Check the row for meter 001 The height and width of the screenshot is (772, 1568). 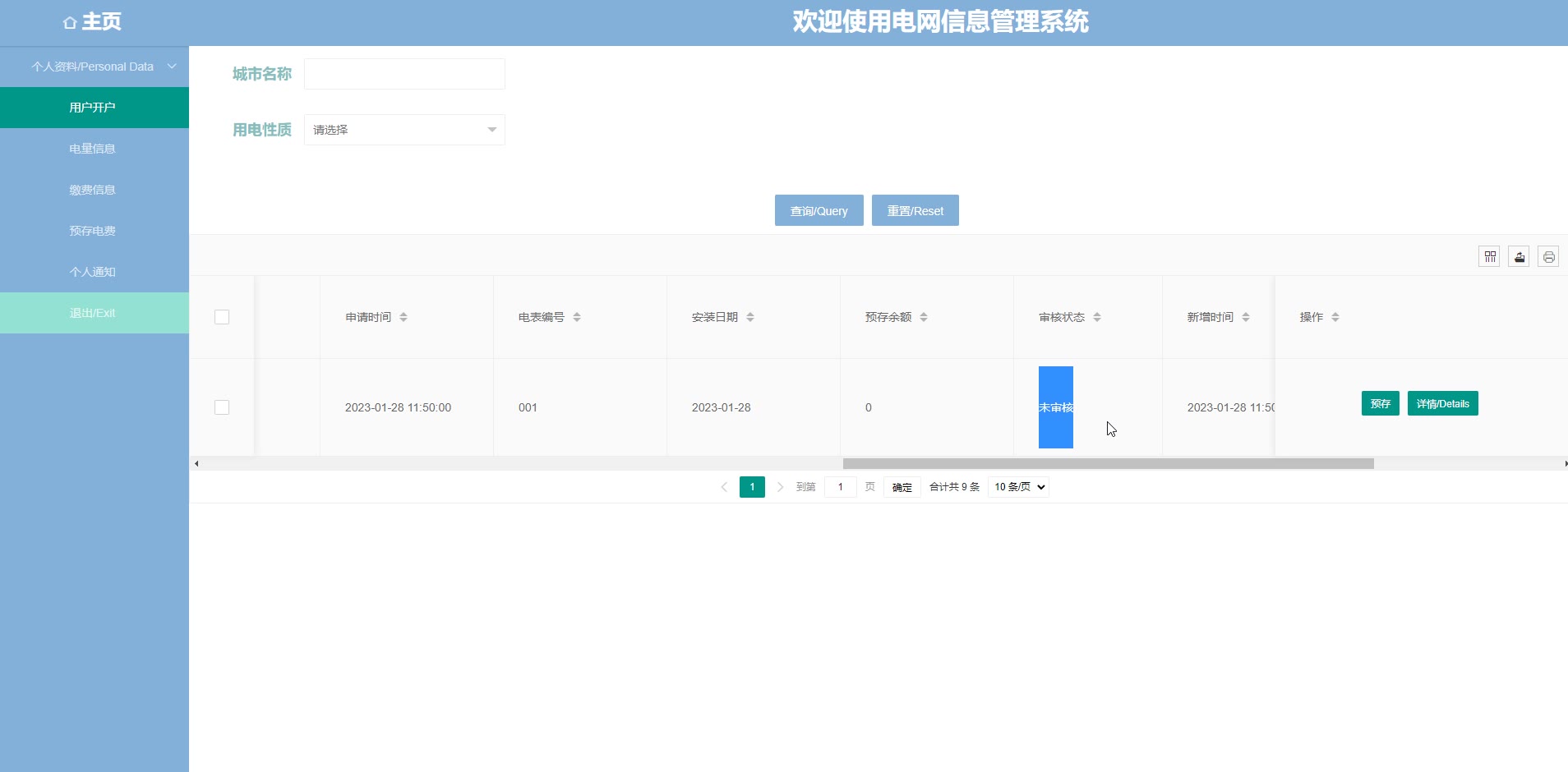222,407
